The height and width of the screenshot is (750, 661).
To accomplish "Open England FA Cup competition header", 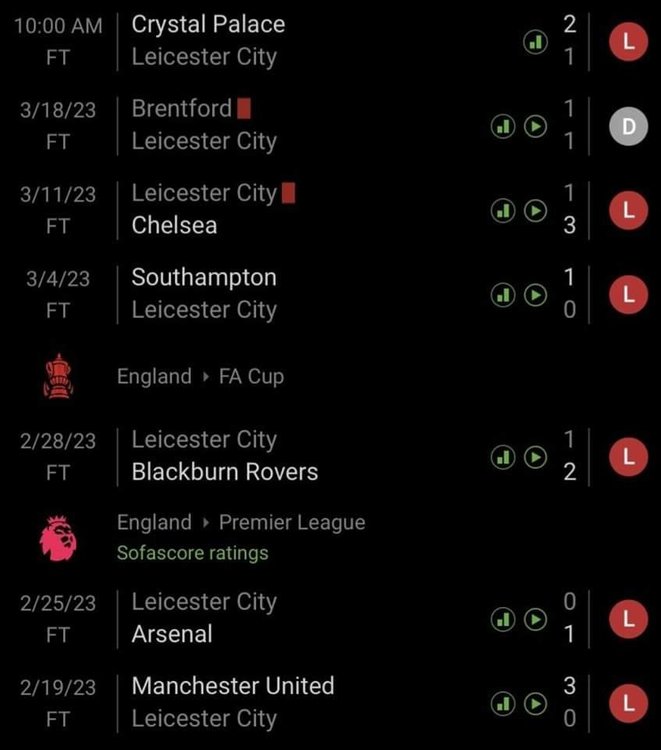I will (200, 376).
